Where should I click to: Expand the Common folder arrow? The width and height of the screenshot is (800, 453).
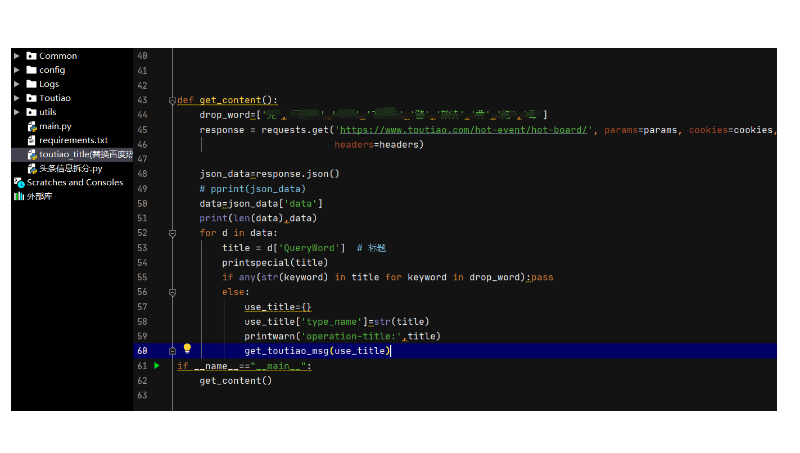click(17, 56)
